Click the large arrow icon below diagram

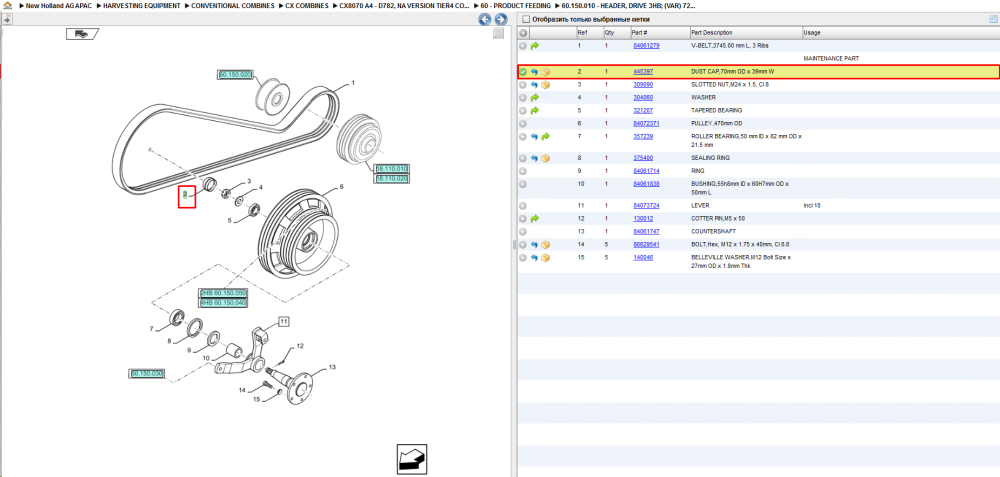pos(412,459)
